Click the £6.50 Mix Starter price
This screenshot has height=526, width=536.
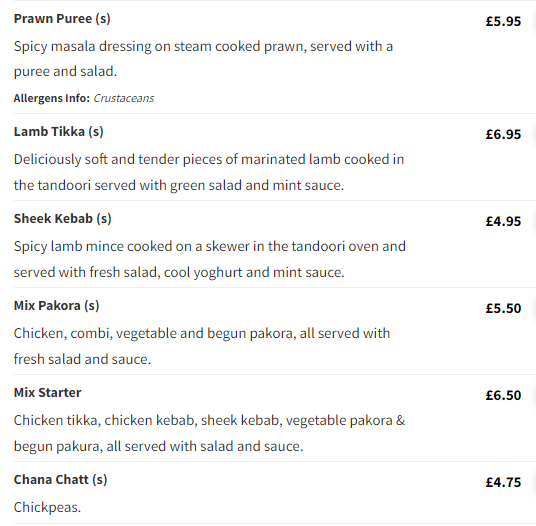[503, 395]
